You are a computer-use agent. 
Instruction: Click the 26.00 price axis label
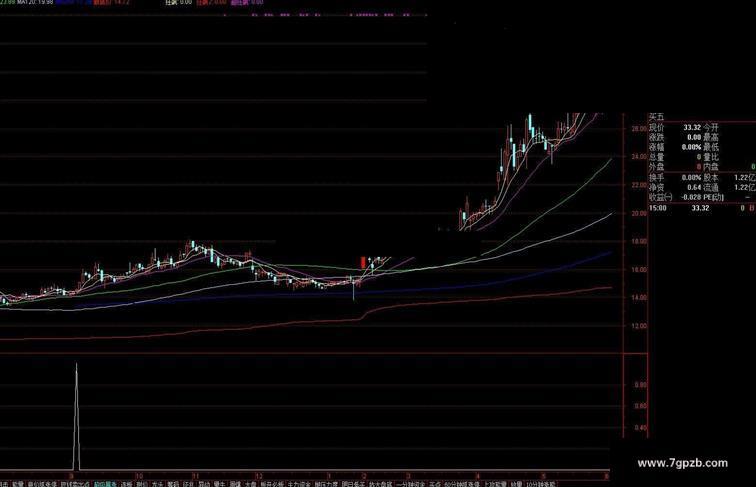pyautogui.click(x=639, y=129)
